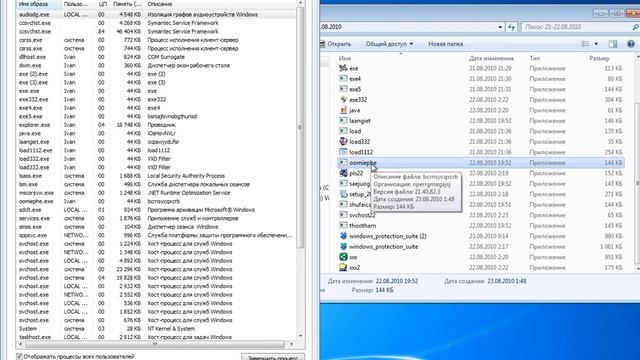Select windows_protection_suite (2) shield icon
The image size is (640, 360).
point(343,236)
